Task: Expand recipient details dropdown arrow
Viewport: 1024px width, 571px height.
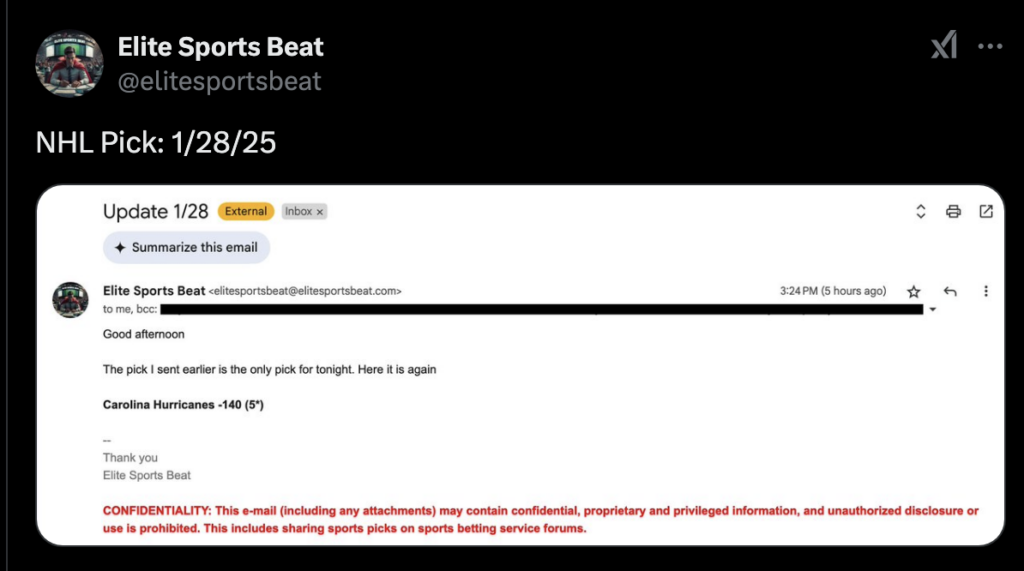Action: 933,310
